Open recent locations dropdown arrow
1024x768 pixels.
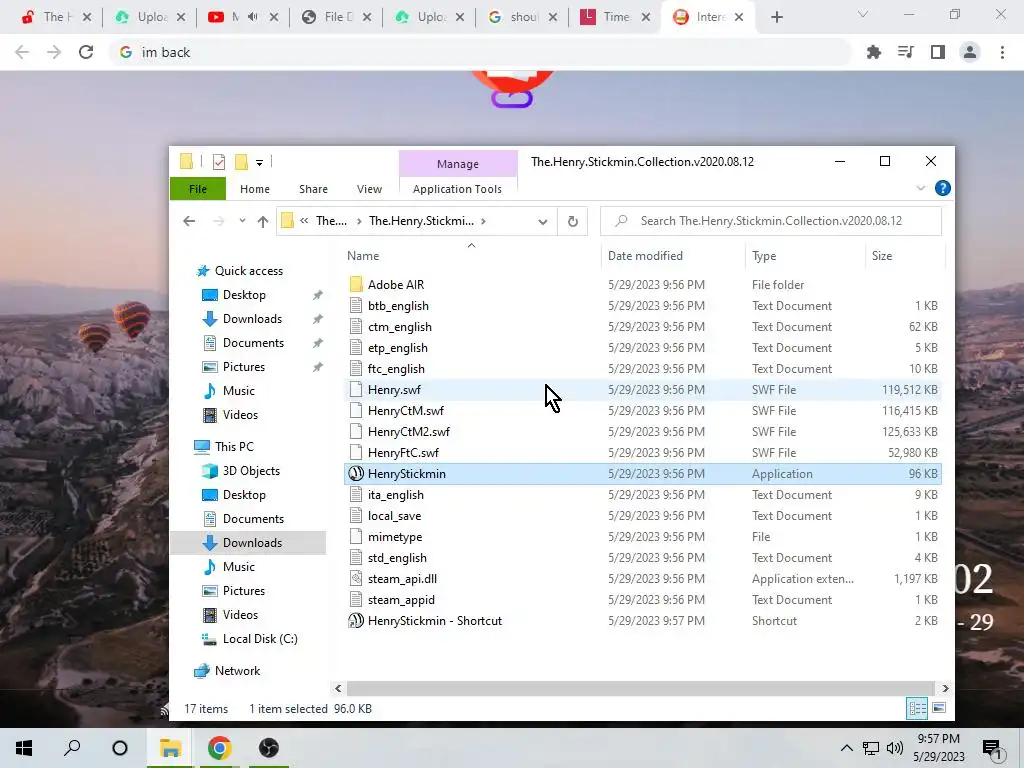[x=242, y=221]
